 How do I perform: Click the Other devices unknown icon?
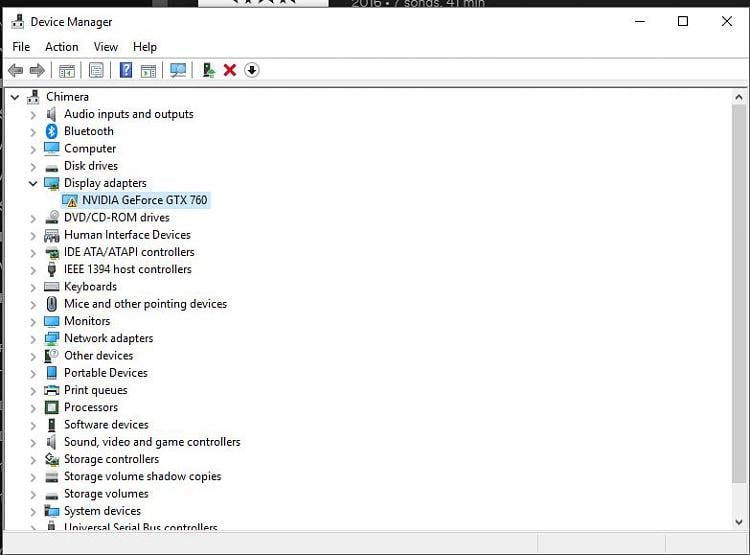(51, 355)
